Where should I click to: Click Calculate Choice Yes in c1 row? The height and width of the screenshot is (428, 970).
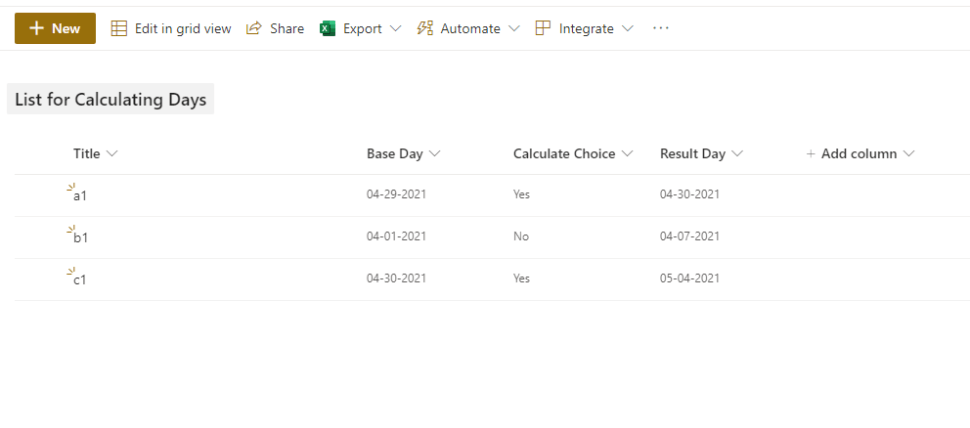coord(521,278)
